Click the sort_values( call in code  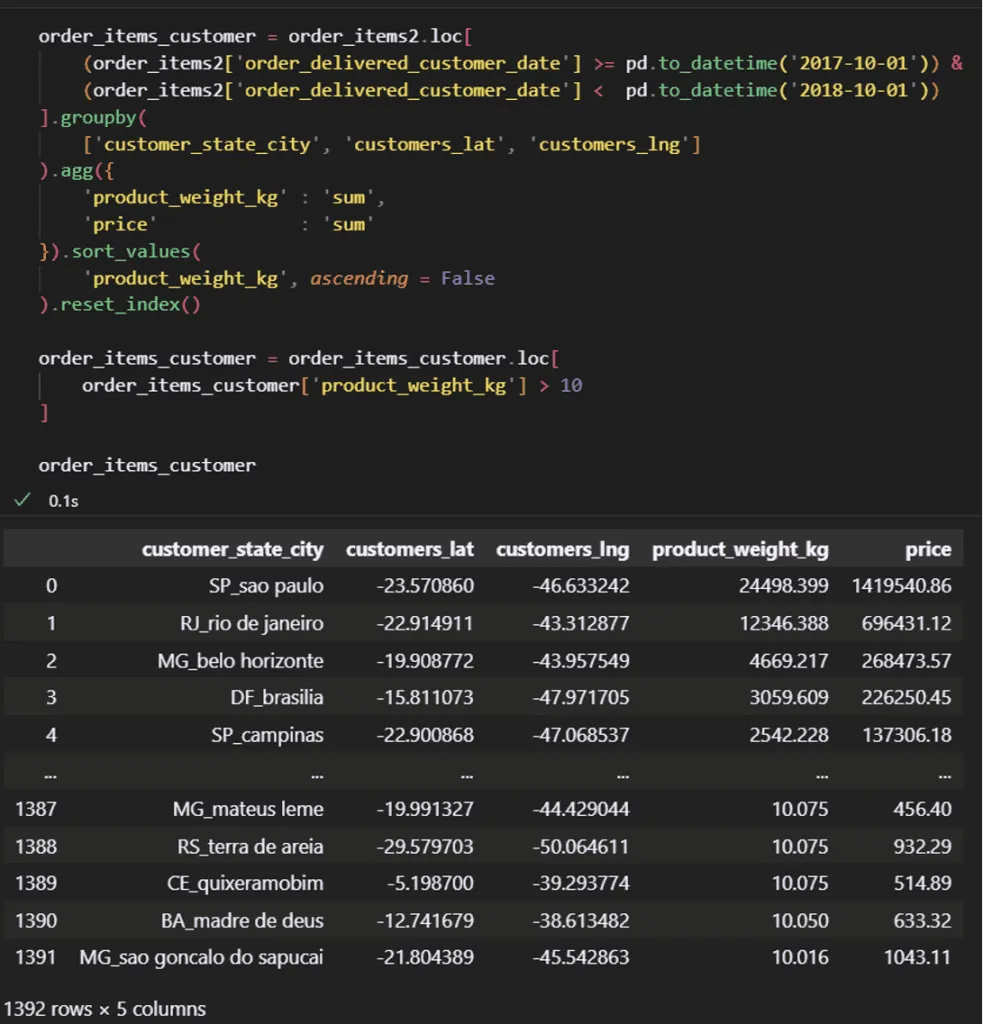(136, 251)
